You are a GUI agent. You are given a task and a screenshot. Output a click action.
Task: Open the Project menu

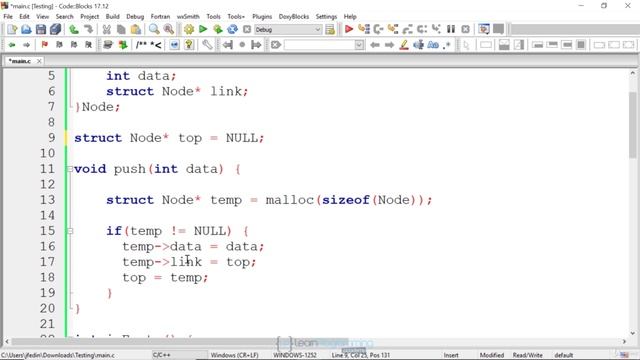point(90,16)
